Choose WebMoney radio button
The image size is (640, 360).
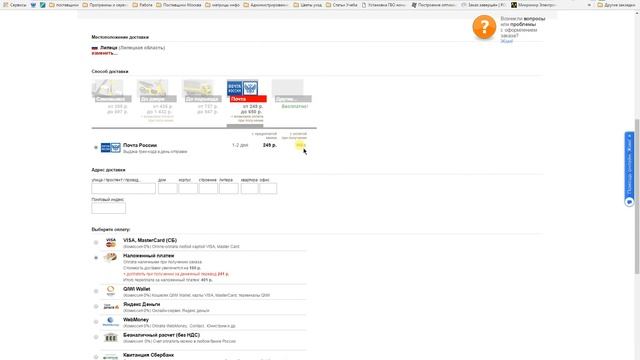point(96,322)
